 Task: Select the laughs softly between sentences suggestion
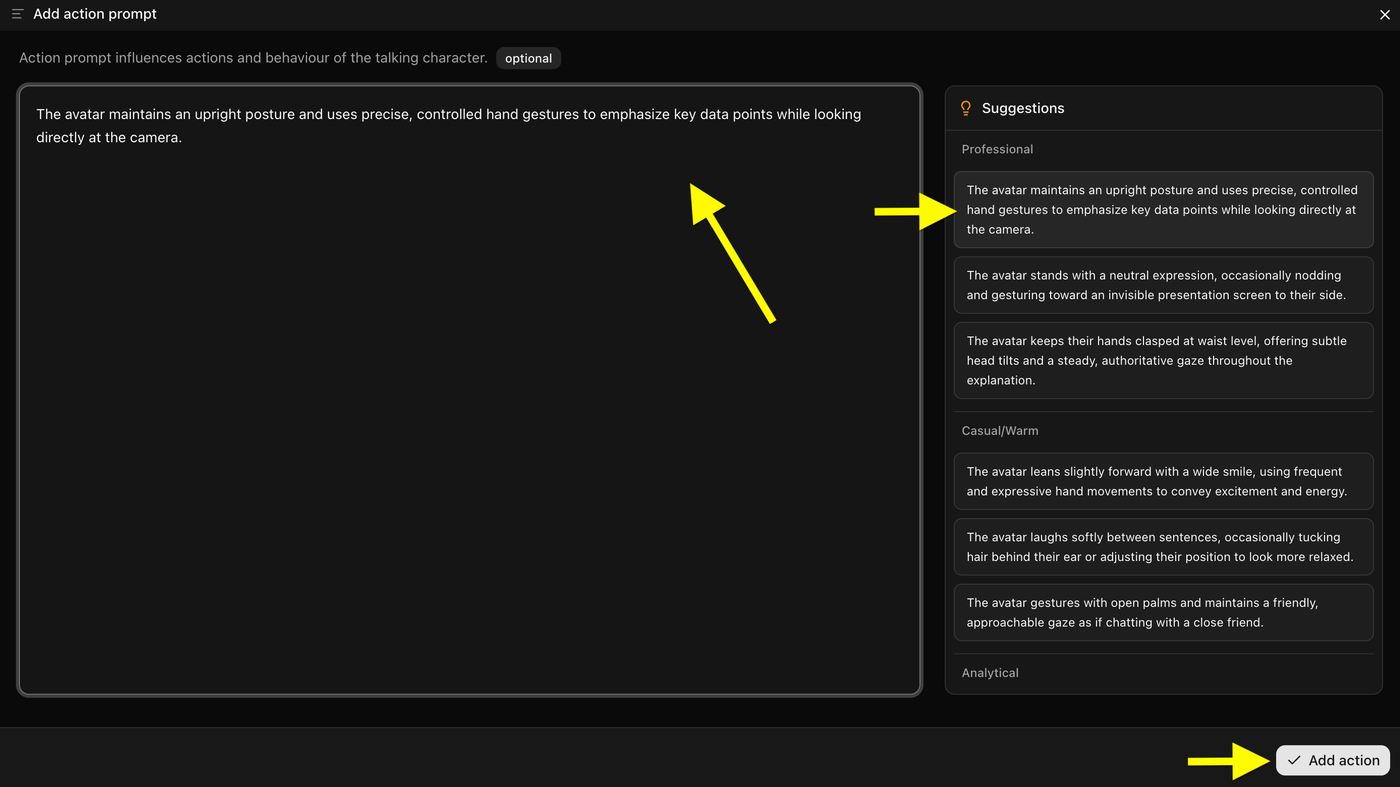point(1163,547)
